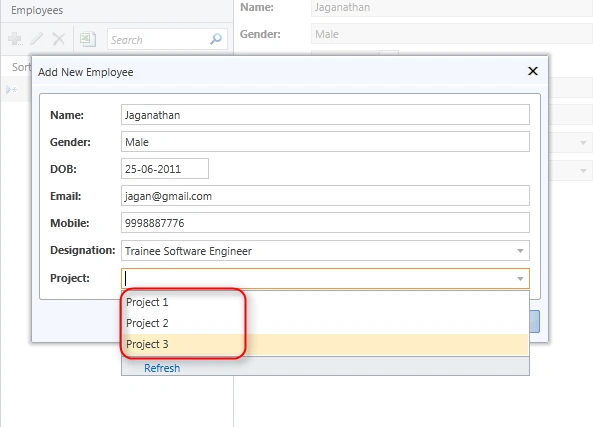Viewport: 593px width, 427px height.
Task: Click the Mobile number field
Action: point(325,223)
